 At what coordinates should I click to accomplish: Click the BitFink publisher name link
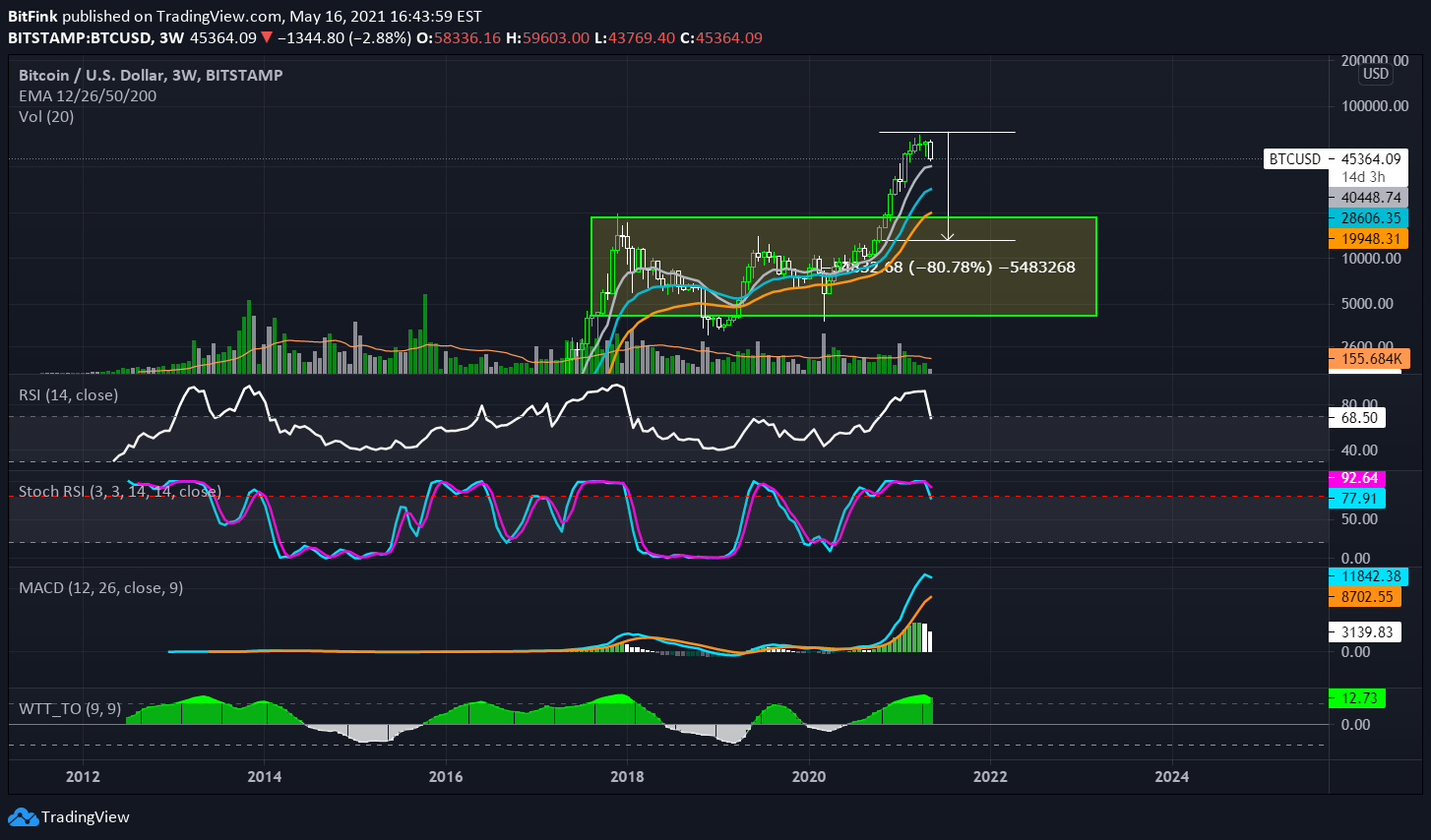point(31,16)
